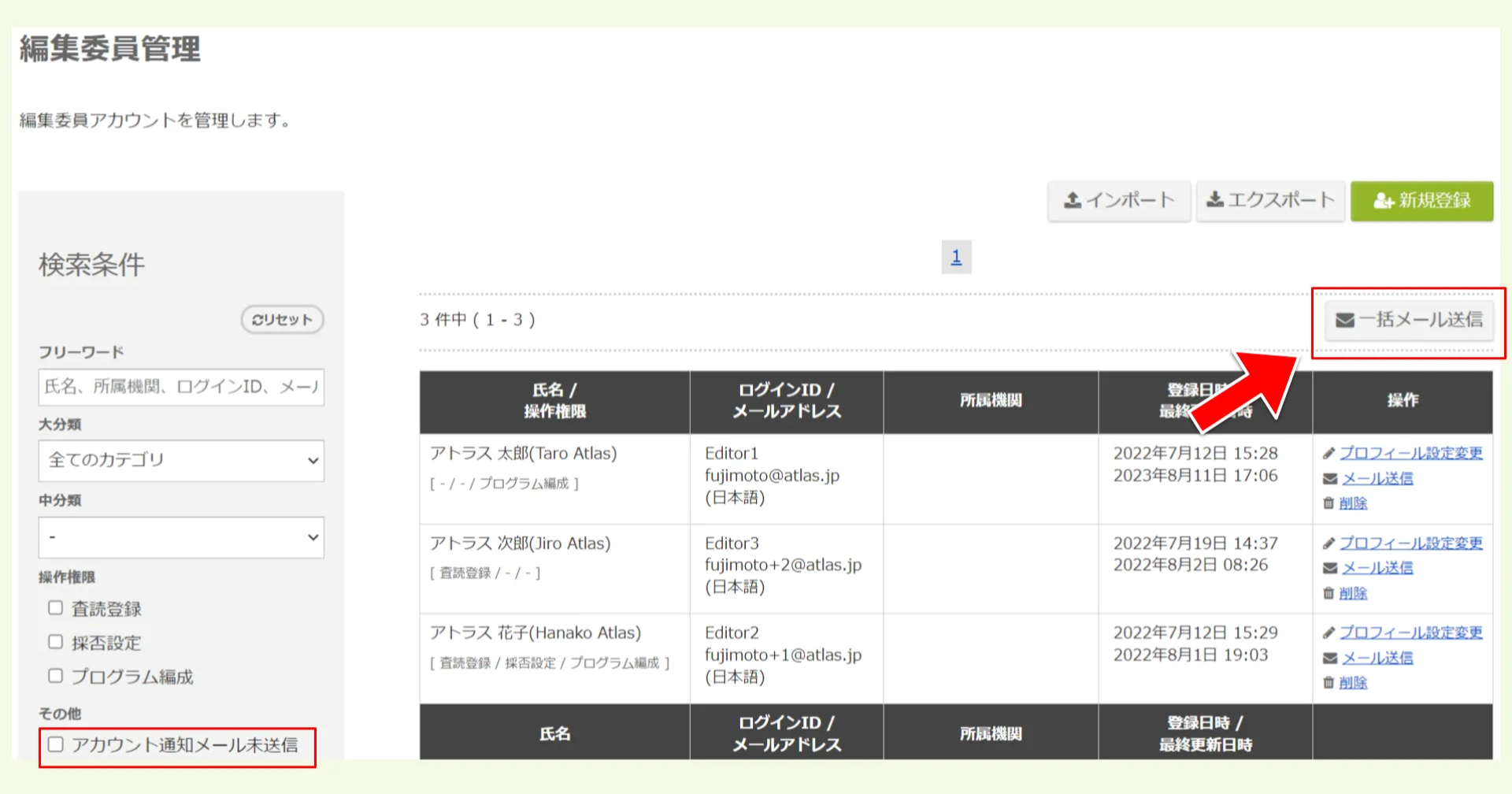Select page 1 in pagination

tap(955, 257)
